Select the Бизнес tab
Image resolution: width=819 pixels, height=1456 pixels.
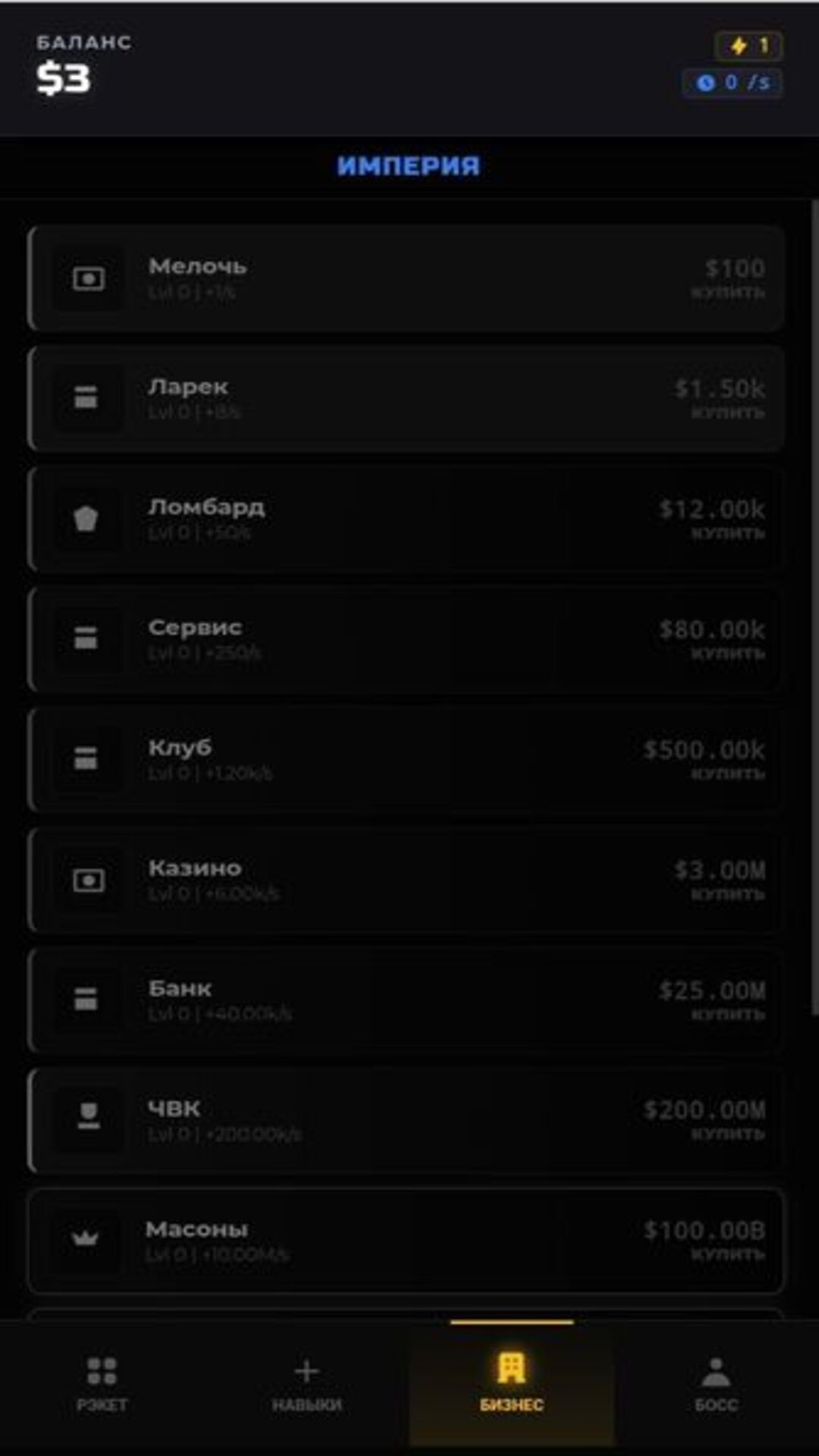tap(511, 1384)
